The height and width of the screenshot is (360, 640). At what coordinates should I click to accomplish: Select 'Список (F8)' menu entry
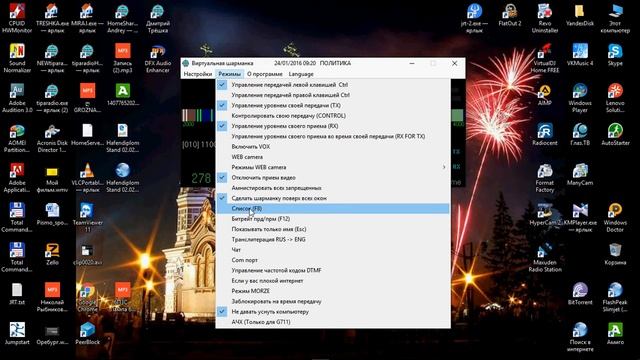tap(333, 208)
